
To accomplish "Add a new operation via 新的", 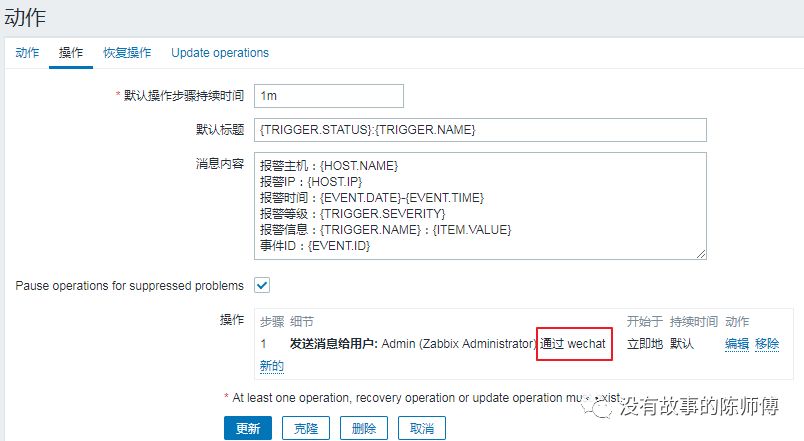I will [x=271, y=366].
